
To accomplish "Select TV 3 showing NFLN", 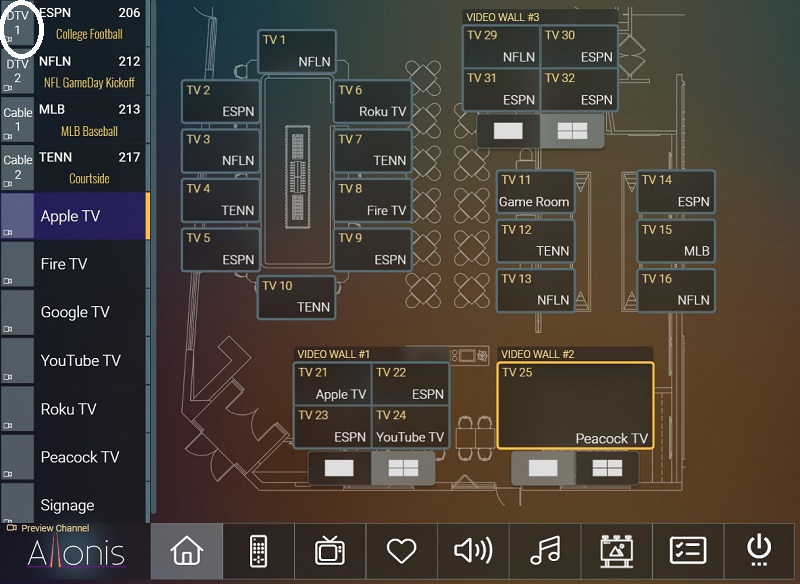I will point(220,150).
